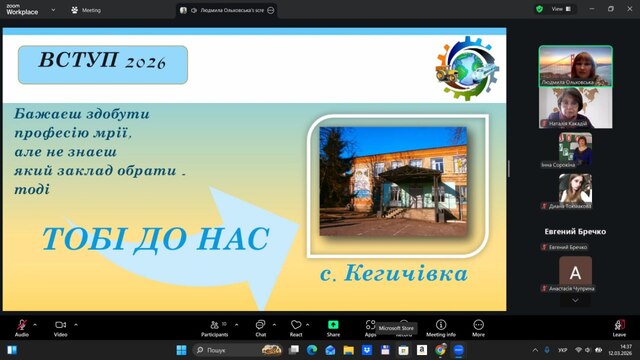
Task: Select Евгений Бречко participant tile
Action: (x=576, y=231)
